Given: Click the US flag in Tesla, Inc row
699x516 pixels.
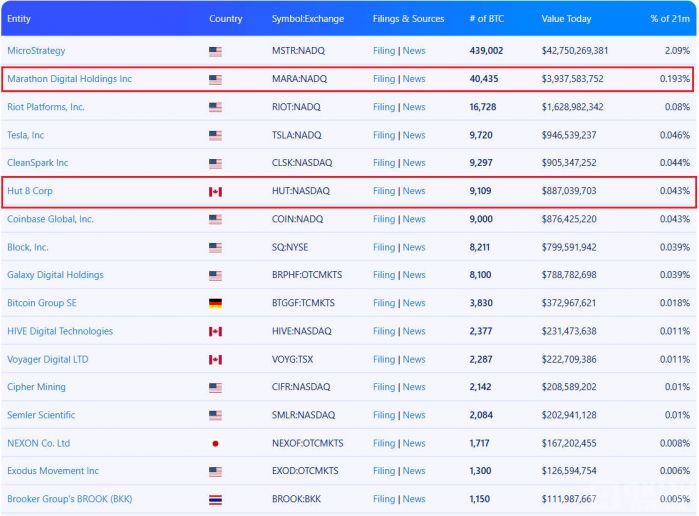Looking at the screenshot, I should click(215, 136).
